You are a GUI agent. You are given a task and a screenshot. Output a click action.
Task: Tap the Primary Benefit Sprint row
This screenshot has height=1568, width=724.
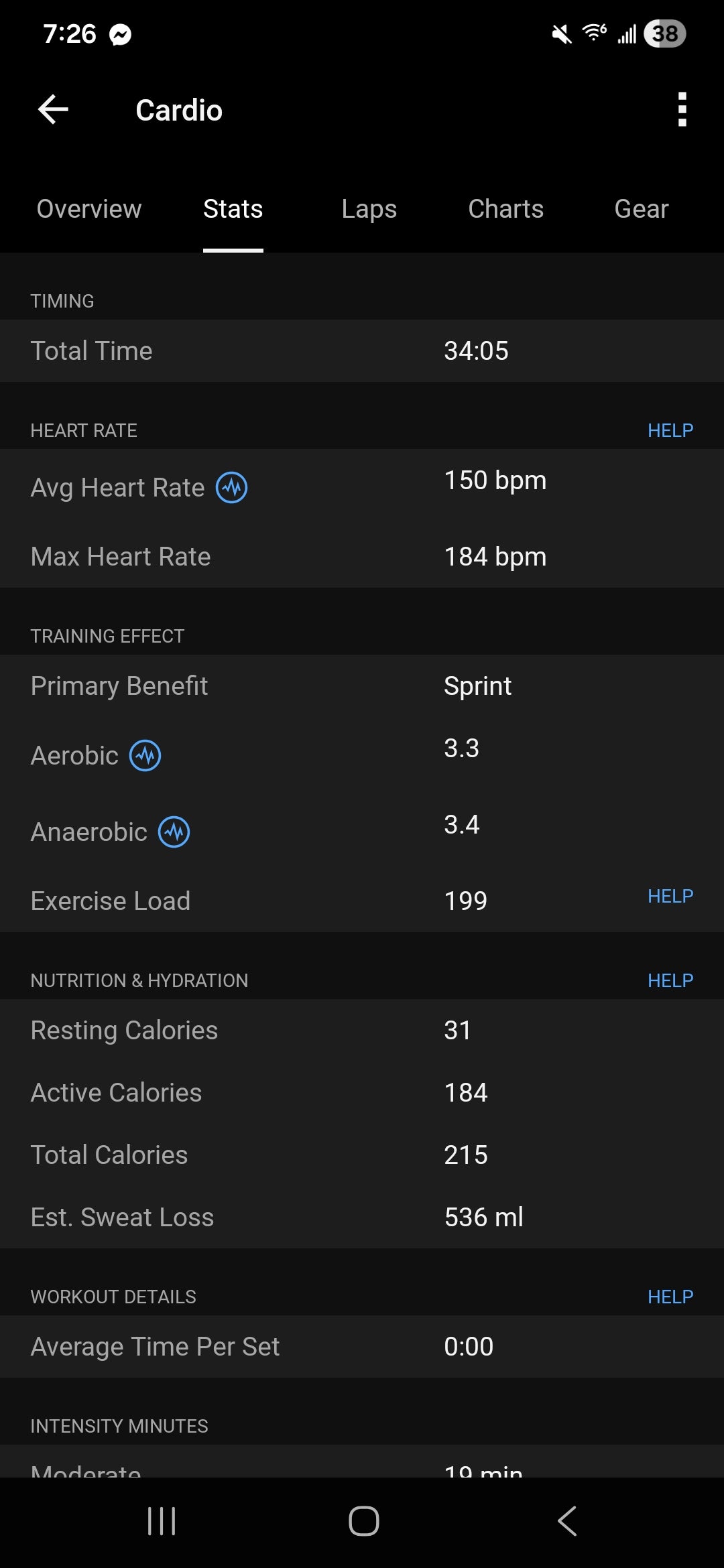[x=362, y=686]
